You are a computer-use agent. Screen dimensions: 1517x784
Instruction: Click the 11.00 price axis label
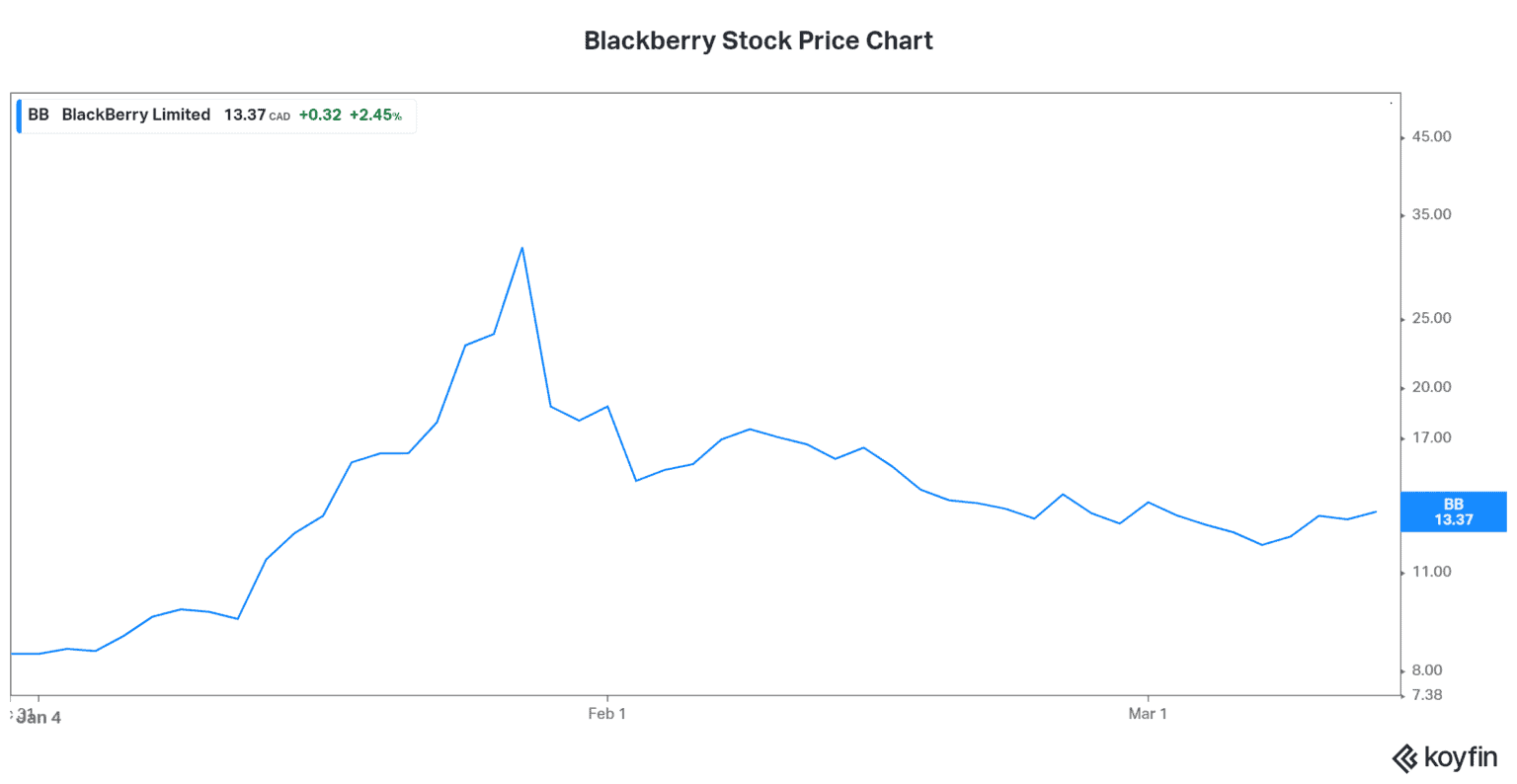(x=1431, y=572)
